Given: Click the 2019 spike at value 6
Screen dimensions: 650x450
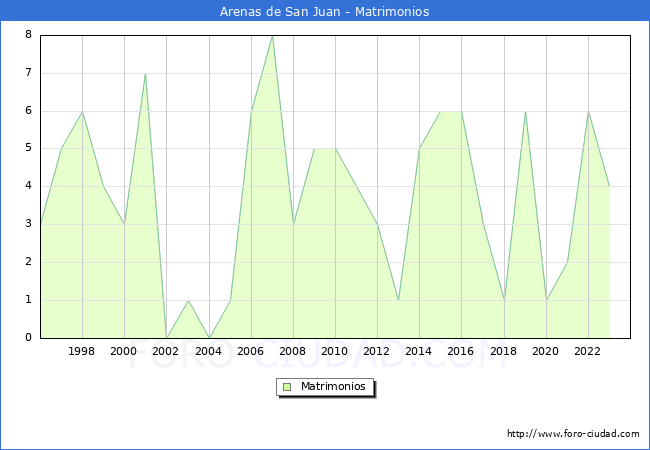Looking at the screenshot, I should point(525,111).
